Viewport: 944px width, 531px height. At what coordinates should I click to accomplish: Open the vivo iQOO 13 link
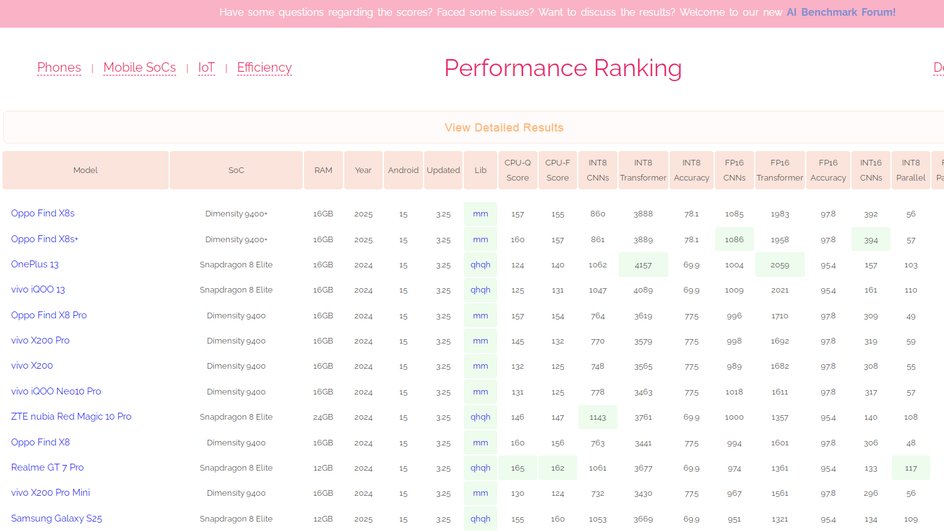[38, 290]
